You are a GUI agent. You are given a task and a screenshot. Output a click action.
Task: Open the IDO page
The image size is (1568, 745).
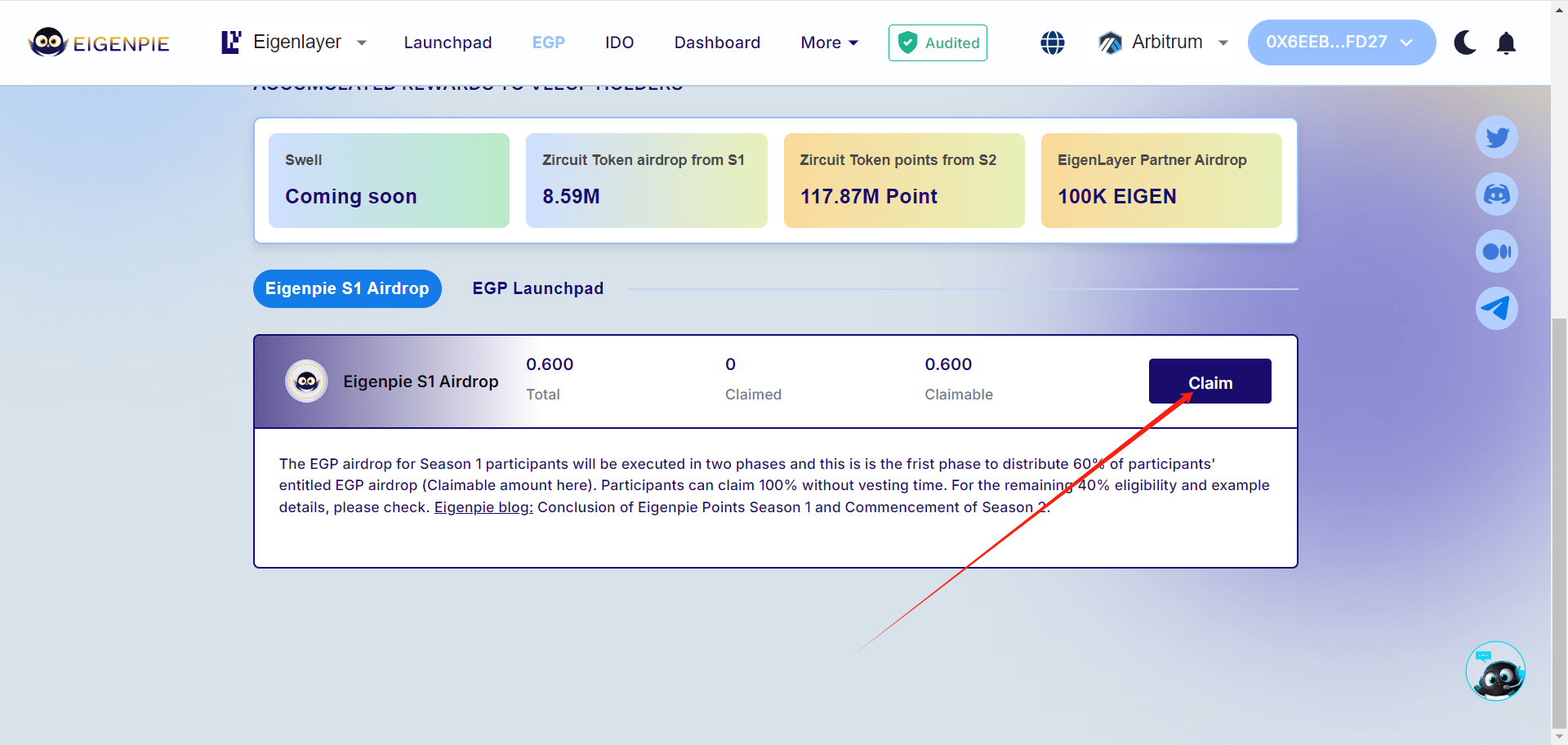(619, 42)
